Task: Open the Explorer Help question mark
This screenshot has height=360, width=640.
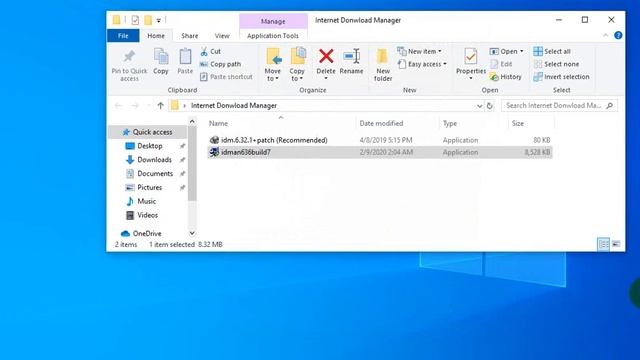Action: click(618, 36)
